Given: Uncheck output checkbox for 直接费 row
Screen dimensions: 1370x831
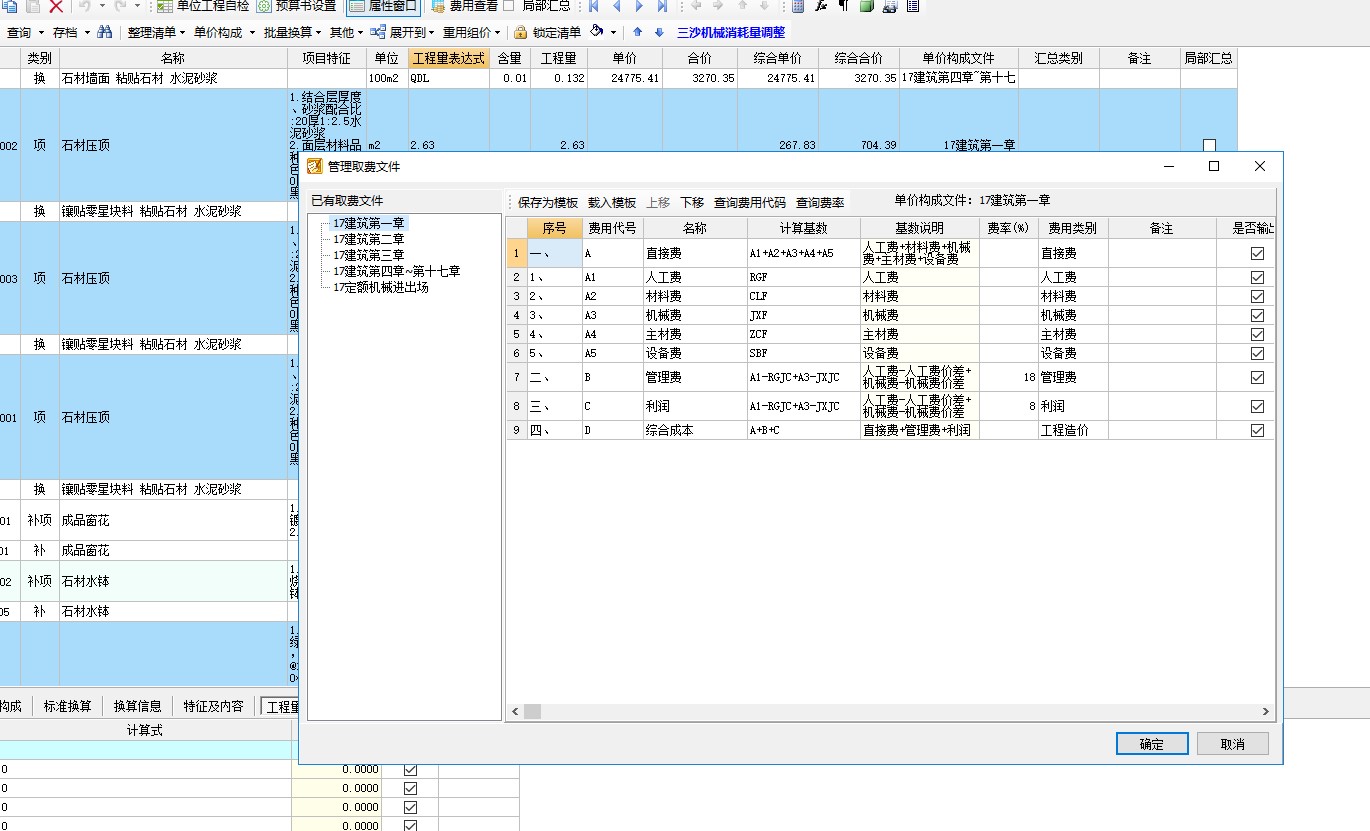Looking at the screenshot, I should click(1257, 254).
